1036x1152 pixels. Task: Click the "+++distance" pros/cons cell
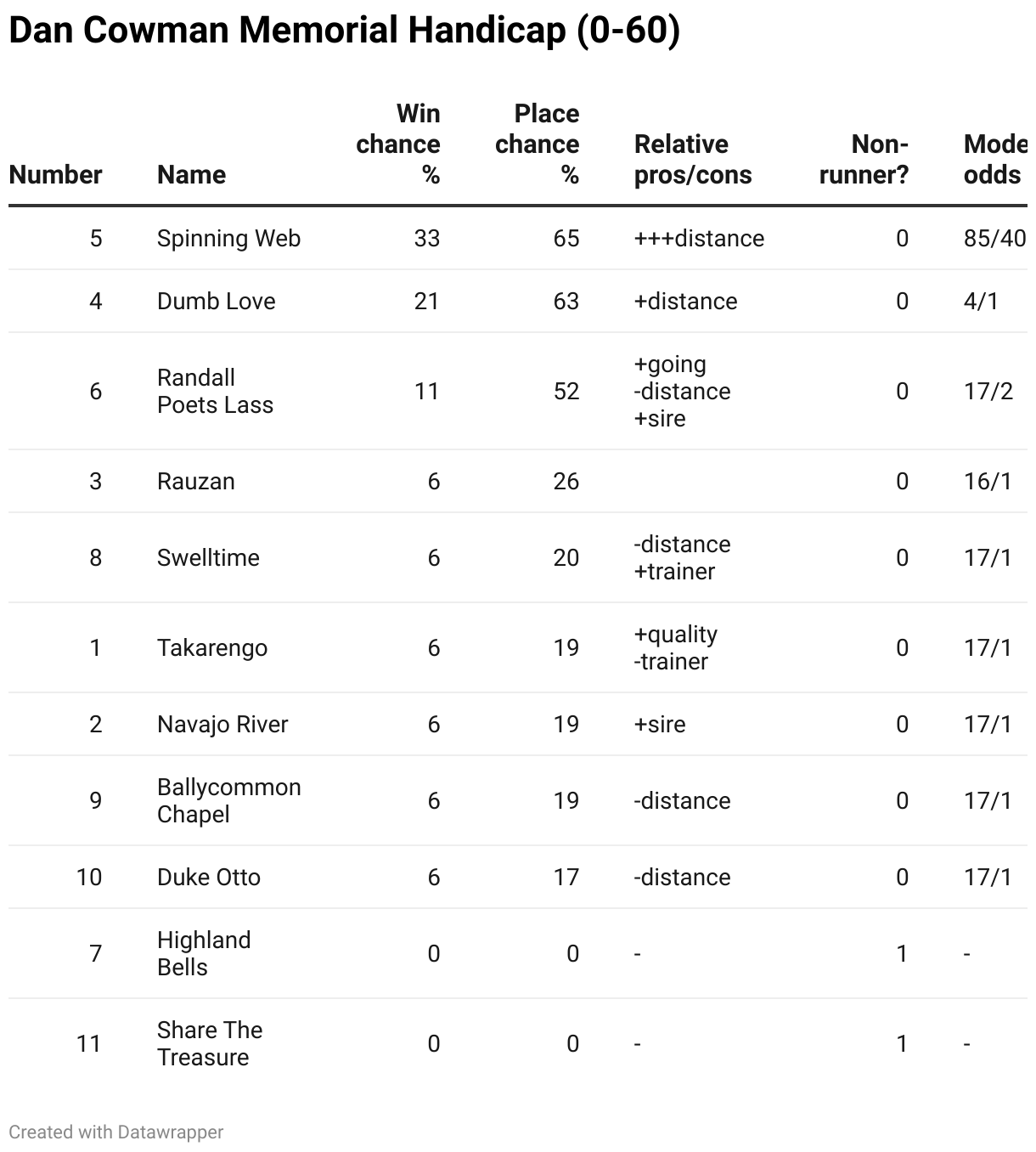click(699, 239)
